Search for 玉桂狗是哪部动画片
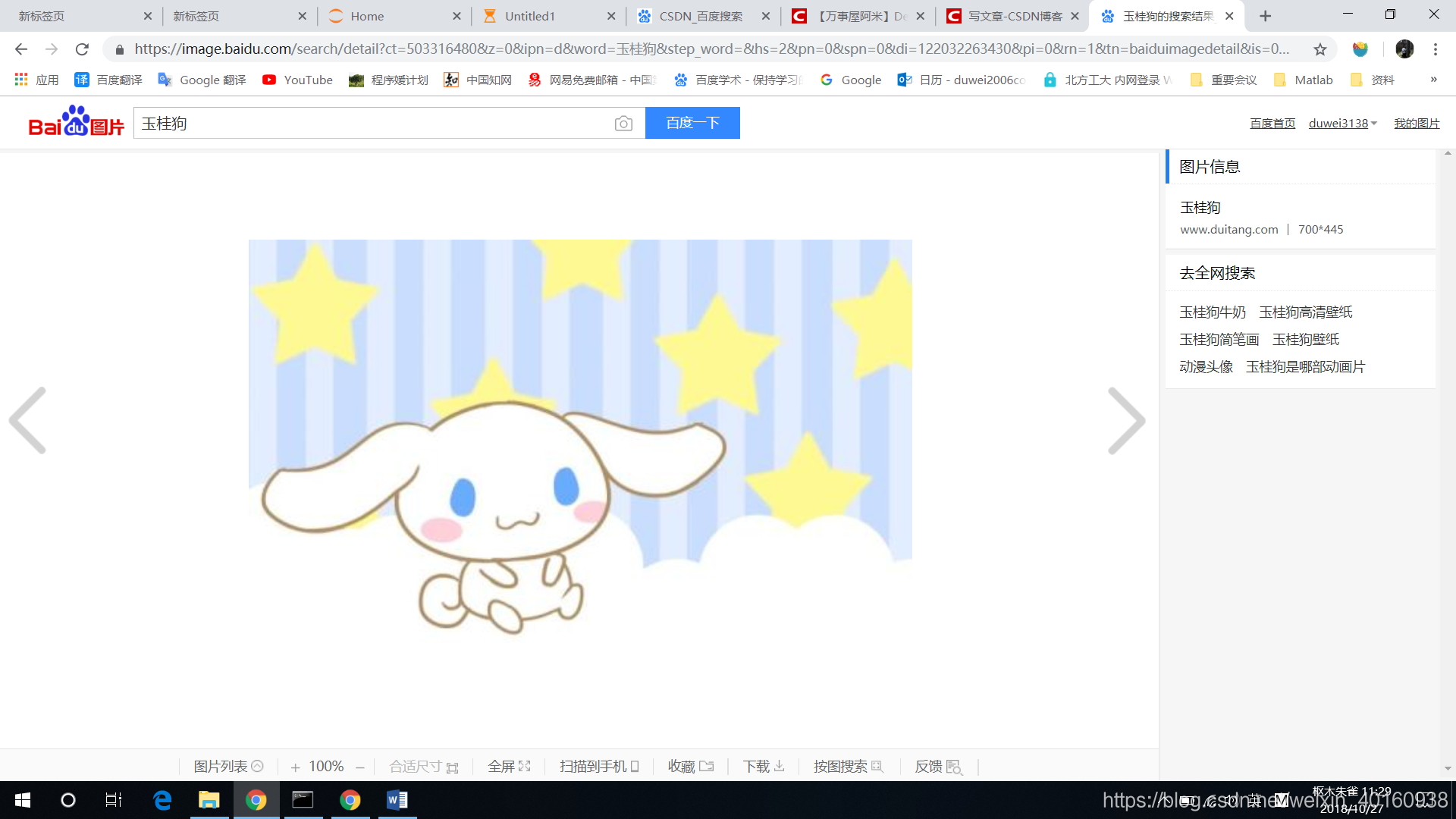This screenshot has height=819, width=1456. coord(1306,367)
